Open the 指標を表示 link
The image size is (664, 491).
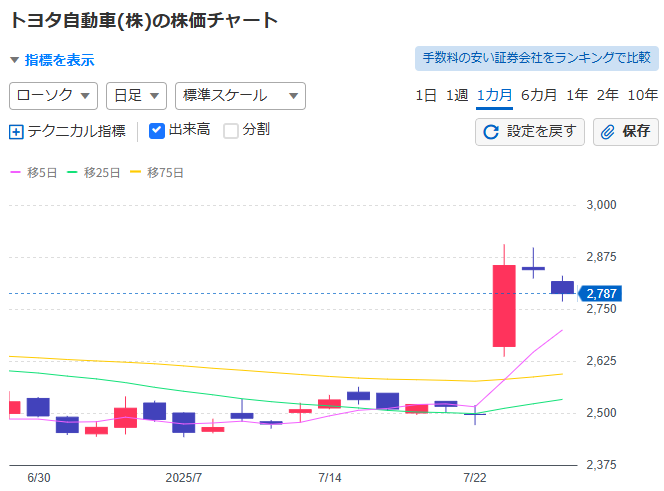59,60
